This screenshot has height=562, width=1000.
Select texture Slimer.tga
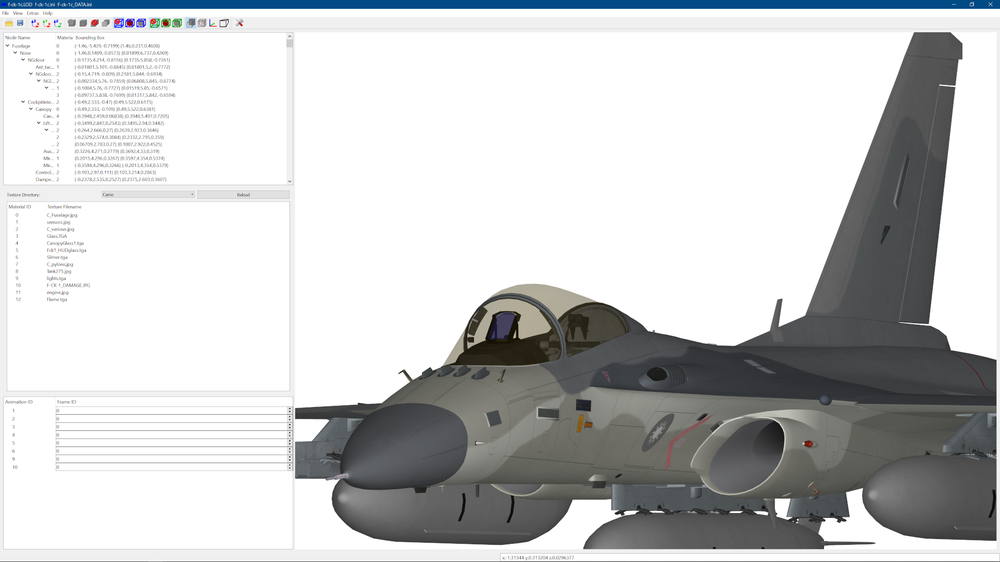point(57,257)
